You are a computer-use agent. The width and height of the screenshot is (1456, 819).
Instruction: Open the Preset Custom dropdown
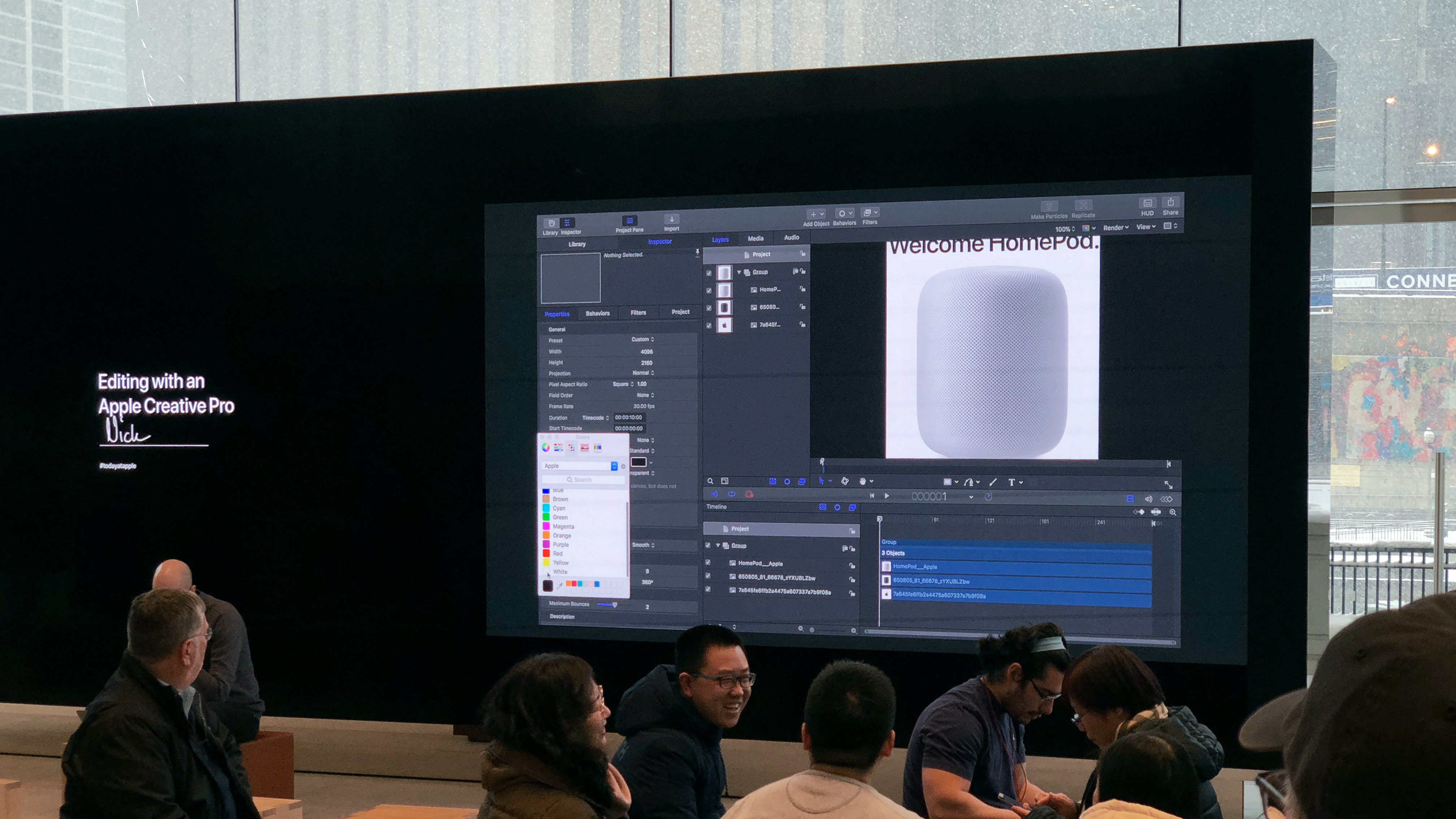tap(643, 339)
